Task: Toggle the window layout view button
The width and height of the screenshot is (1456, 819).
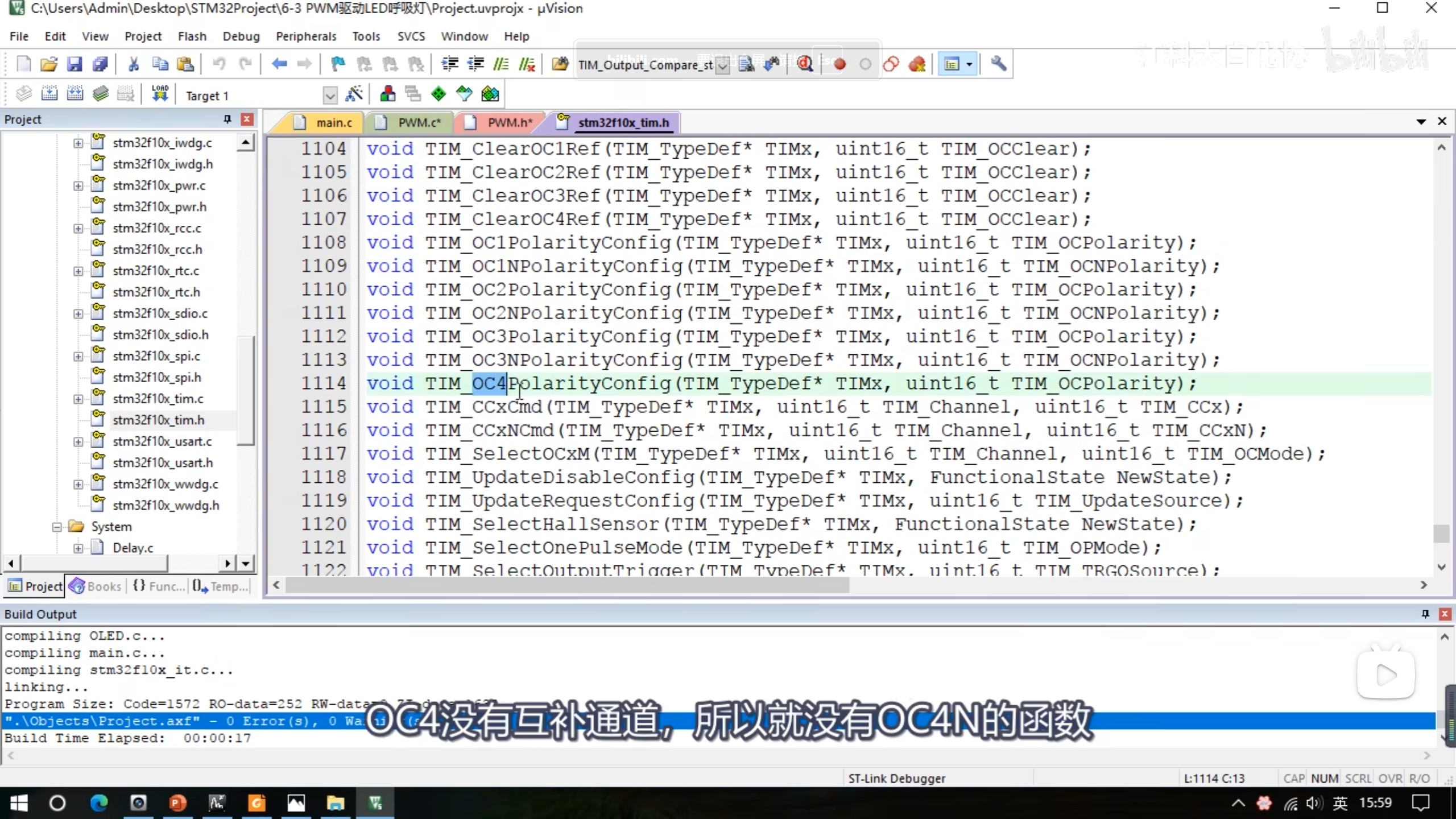Action: tap(952, 64)
